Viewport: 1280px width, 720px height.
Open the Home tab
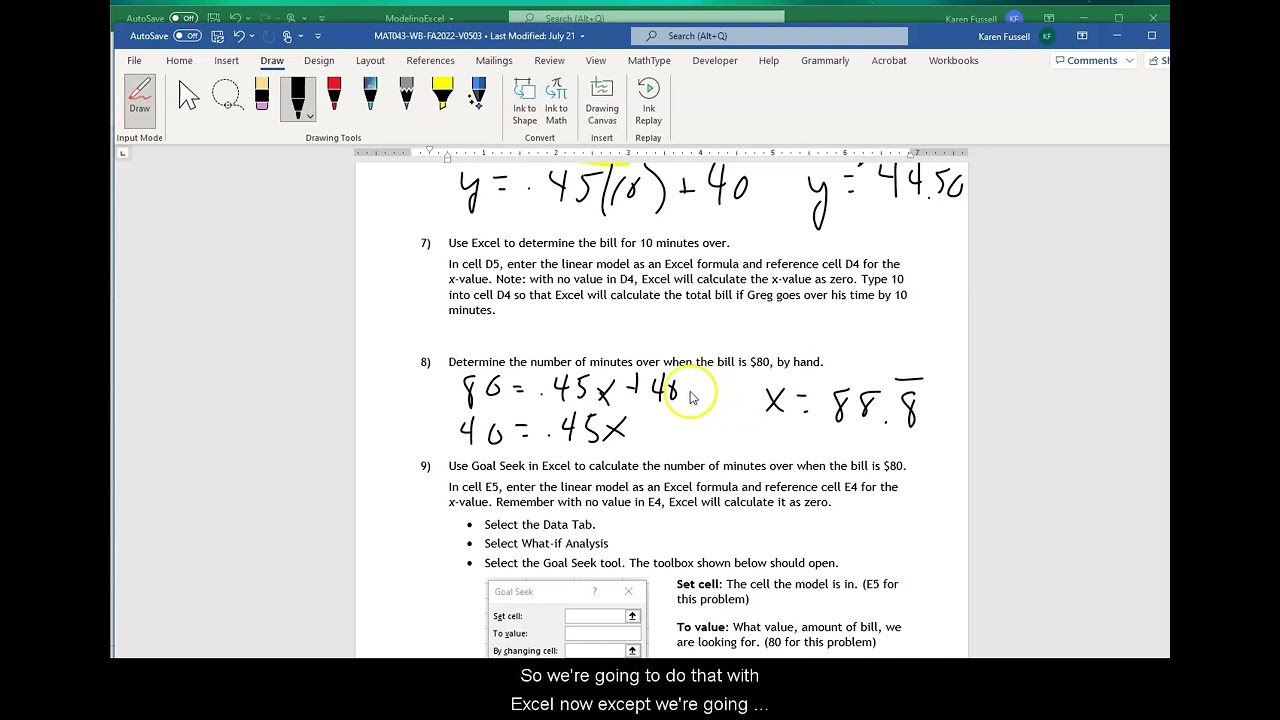point(179,61)
